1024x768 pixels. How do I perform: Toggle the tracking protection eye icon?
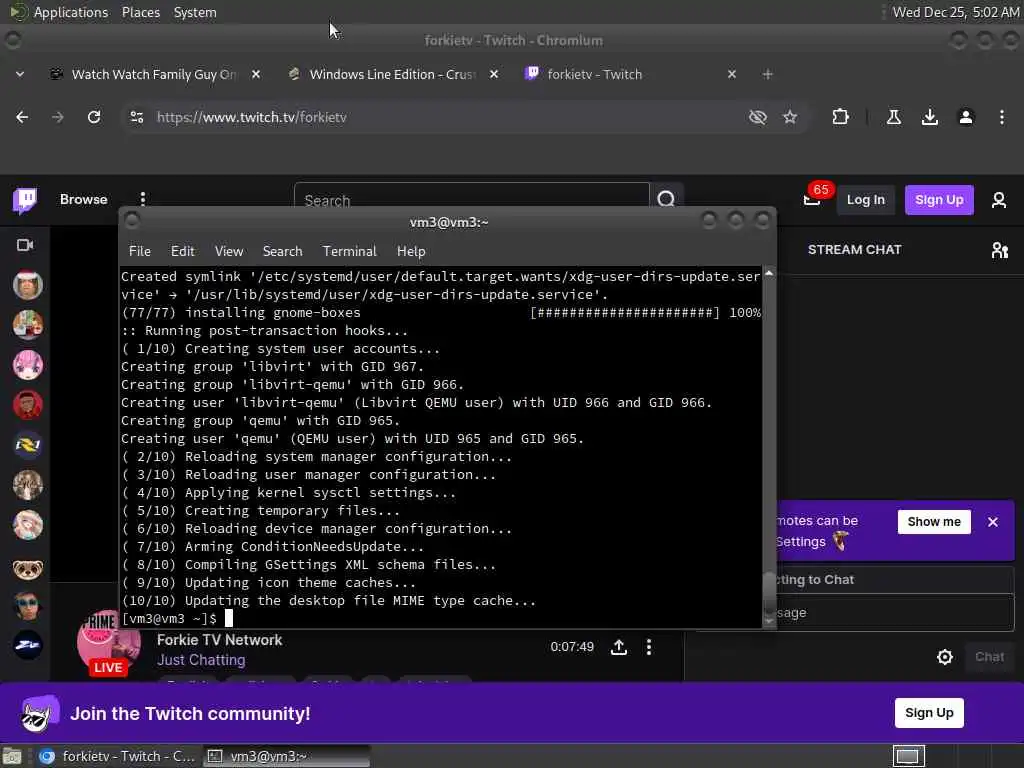(x=758, y=117)
